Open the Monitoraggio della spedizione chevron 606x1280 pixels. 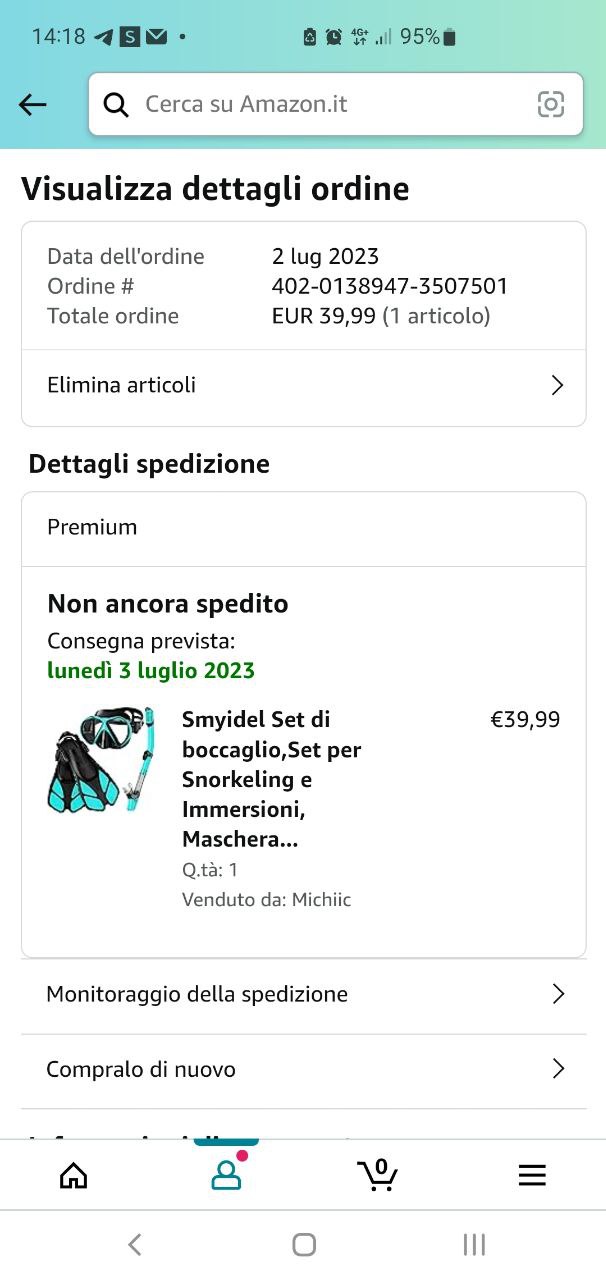click(558, 994)
